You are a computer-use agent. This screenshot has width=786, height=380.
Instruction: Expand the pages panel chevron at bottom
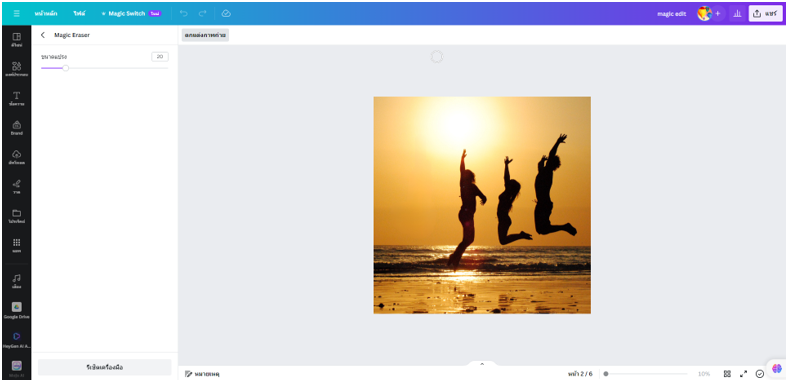tap(482, 364)
